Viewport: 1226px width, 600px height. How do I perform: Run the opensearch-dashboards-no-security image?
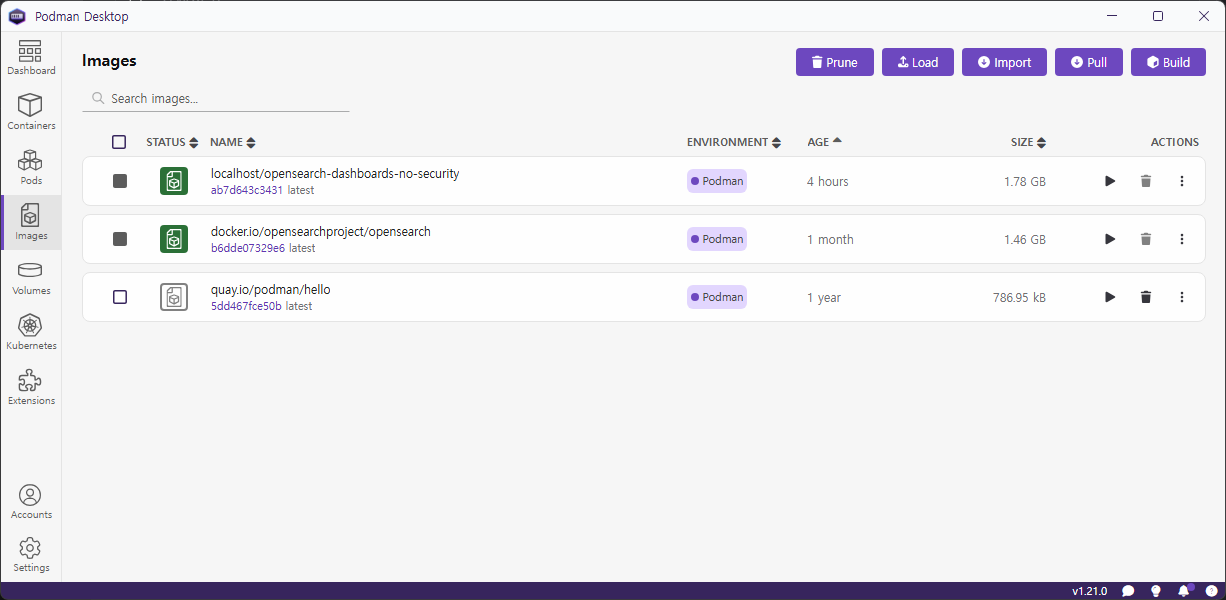coord(1110,181)
